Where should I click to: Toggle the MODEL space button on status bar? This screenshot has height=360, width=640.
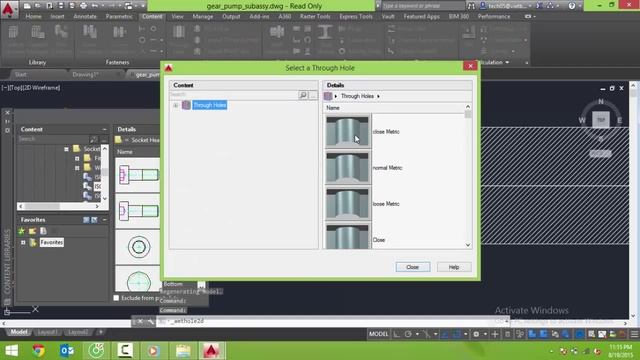pos(378,334)
